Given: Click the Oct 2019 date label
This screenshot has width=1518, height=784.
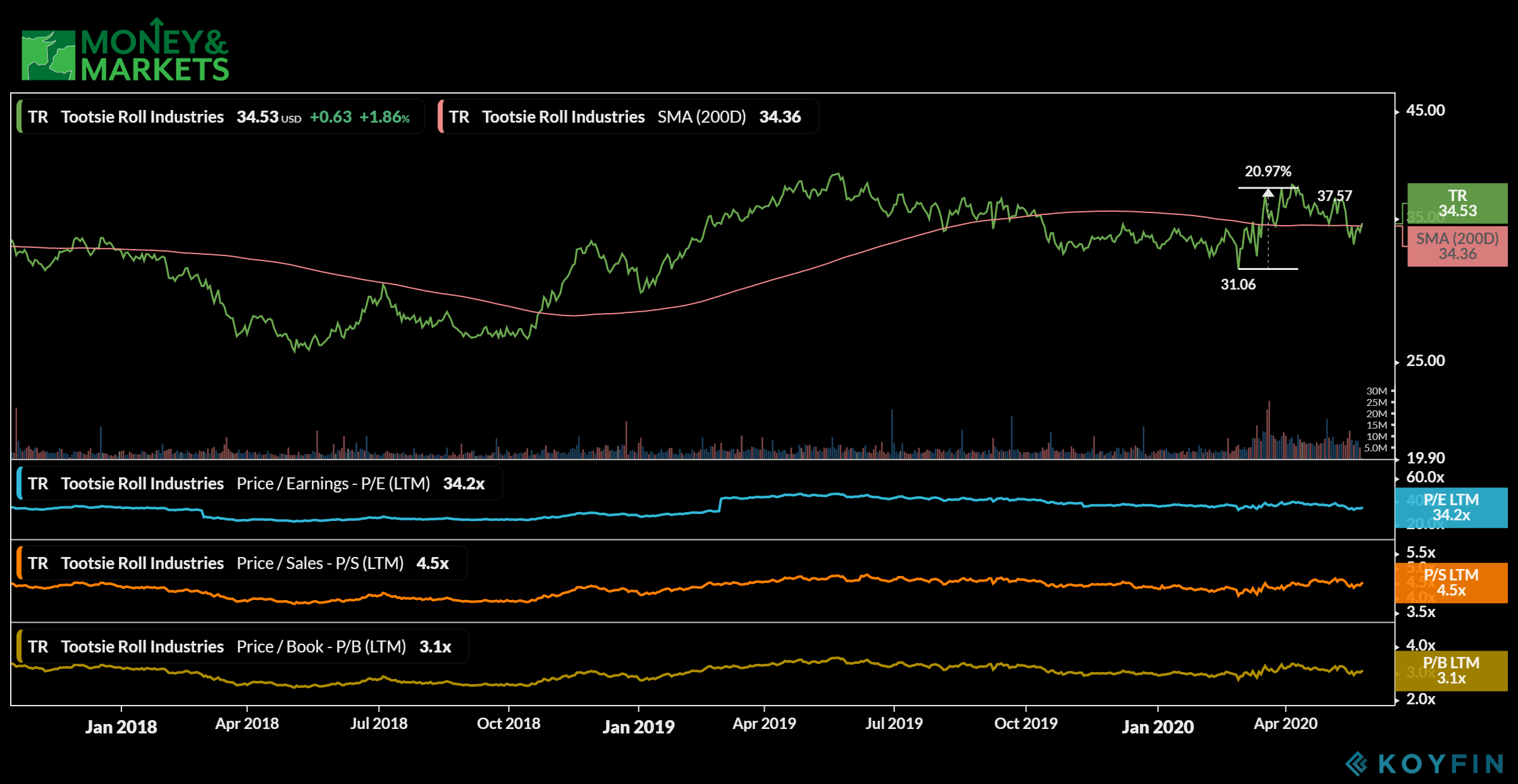Looking at the screenshot, I should 1026,724.
